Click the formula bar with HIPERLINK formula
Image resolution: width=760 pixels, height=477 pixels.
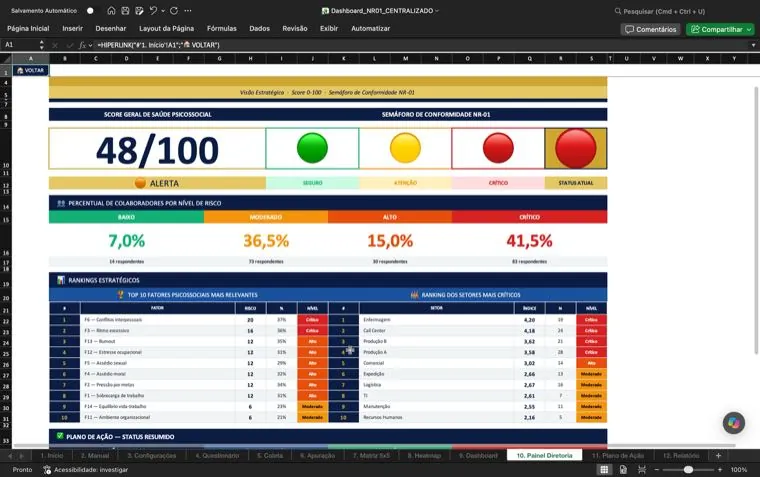pyautogui.click(x=422, y=45)
